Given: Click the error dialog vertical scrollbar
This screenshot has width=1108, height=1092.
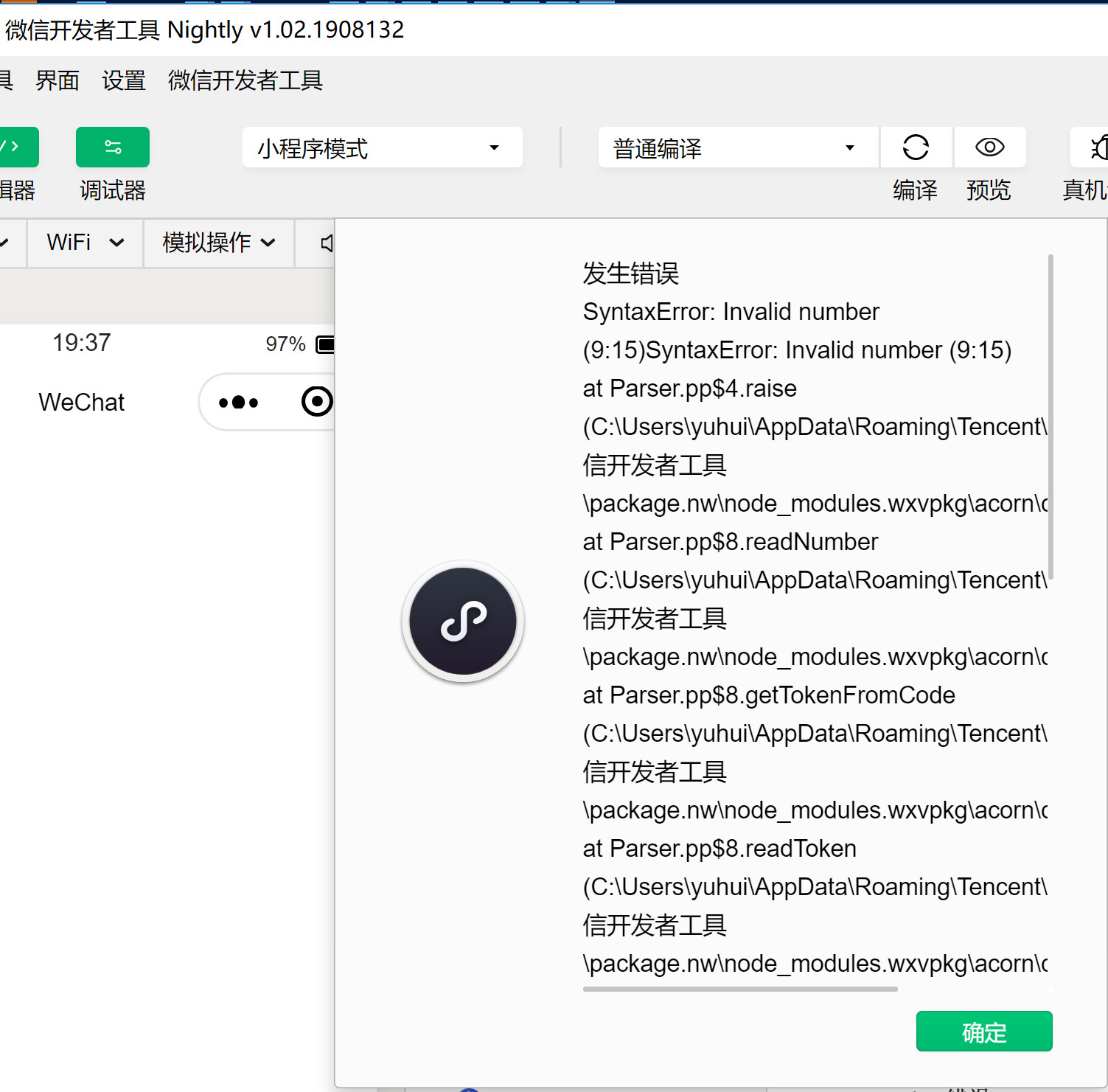Looking at the screenshot, I should (x=1050, y=417).
